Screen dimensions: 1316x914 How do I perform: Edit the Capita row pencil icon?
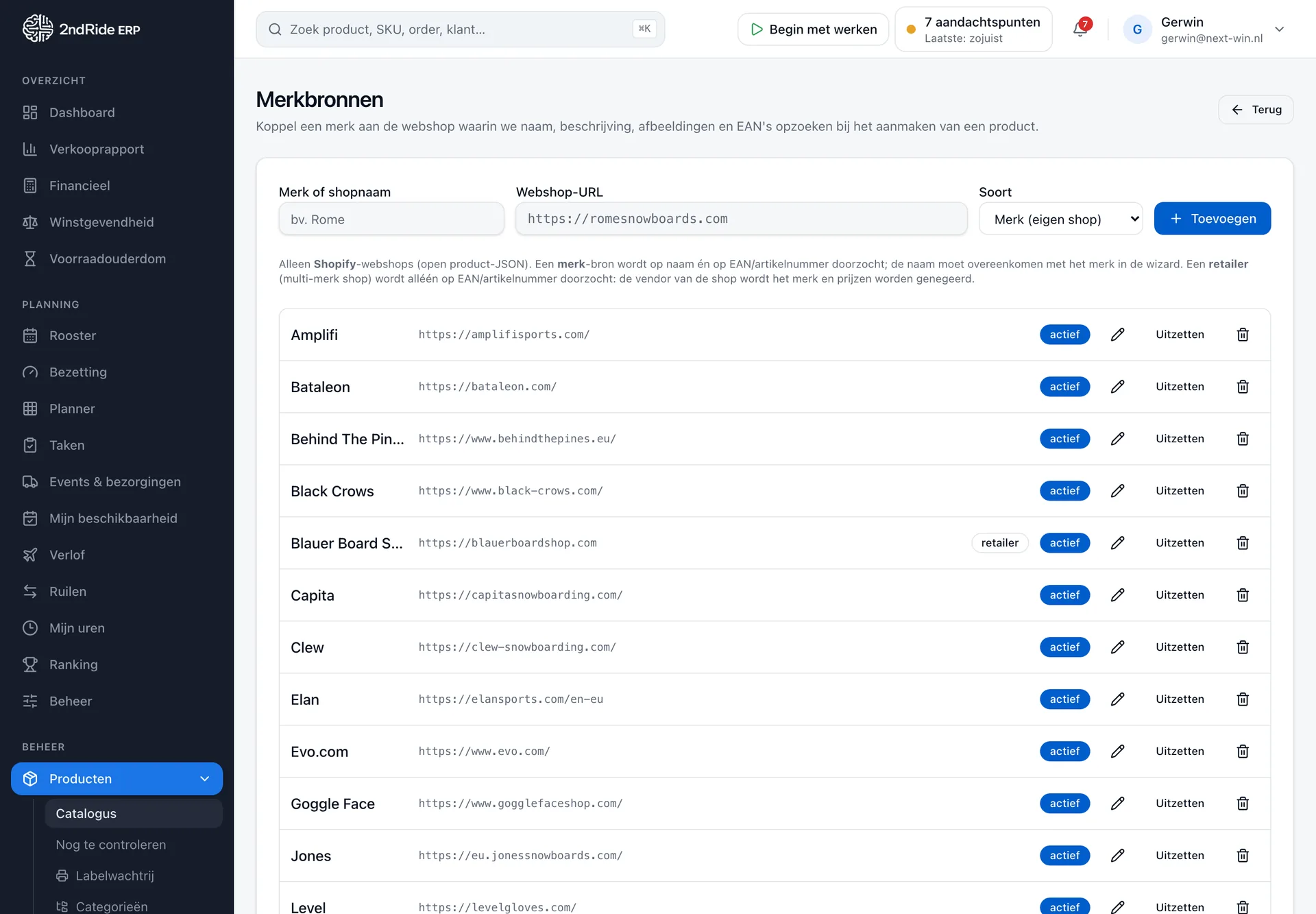pos(1117,595)
